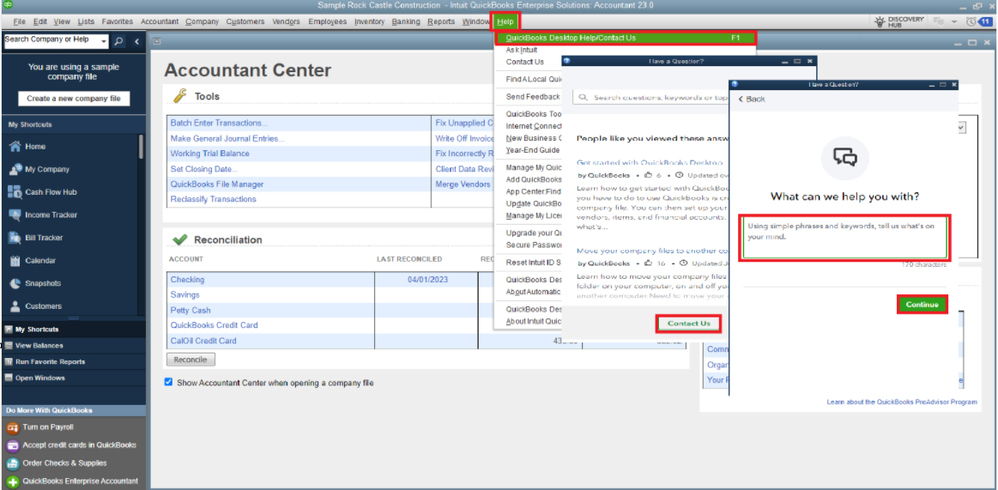
Task: Open Learn about QuickBooks ProAdvisor Program
Action: (x=902, y=402)
